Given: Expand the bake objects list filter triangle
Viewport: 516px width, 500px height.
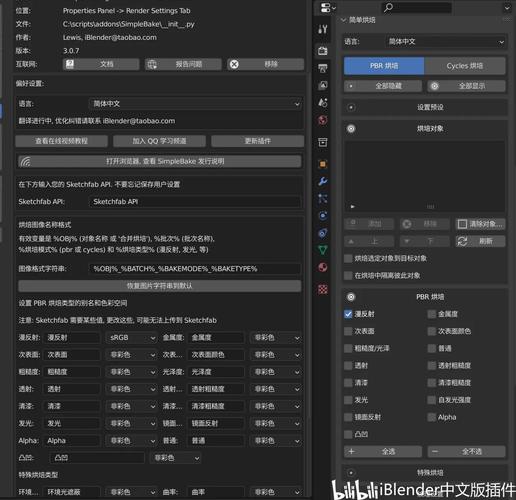Looking at the screenshot, I should pyautogui.click(x=353, y=207).
